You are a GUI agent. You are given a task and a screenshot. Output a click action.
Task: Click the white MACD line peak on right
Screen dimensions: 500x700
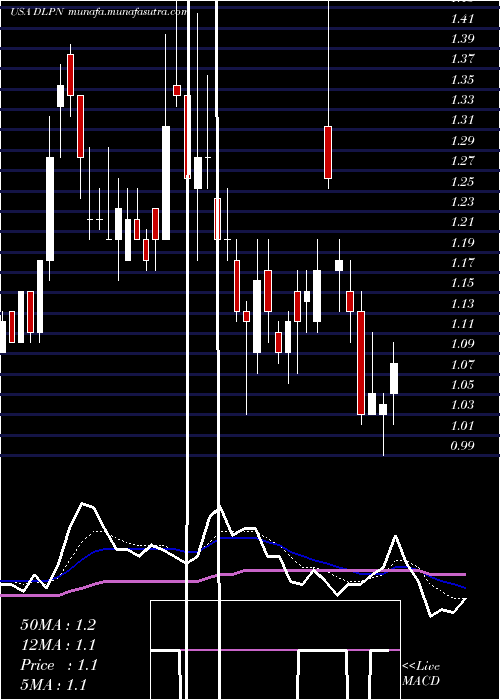[x=395, y=536]
